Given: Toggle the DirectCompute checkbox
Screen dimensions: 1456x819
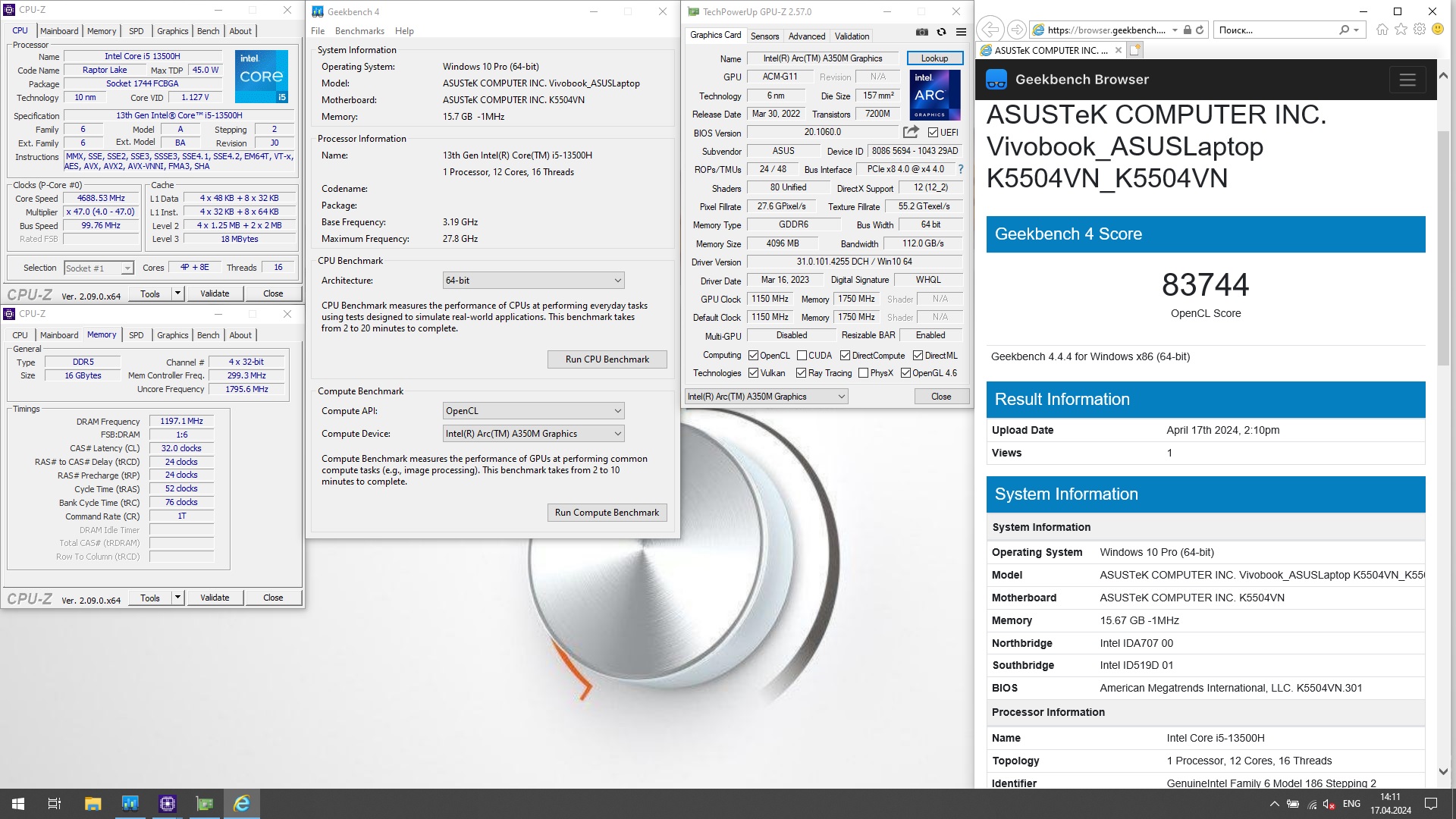Looking at the screenshot, I should (845, 355).
